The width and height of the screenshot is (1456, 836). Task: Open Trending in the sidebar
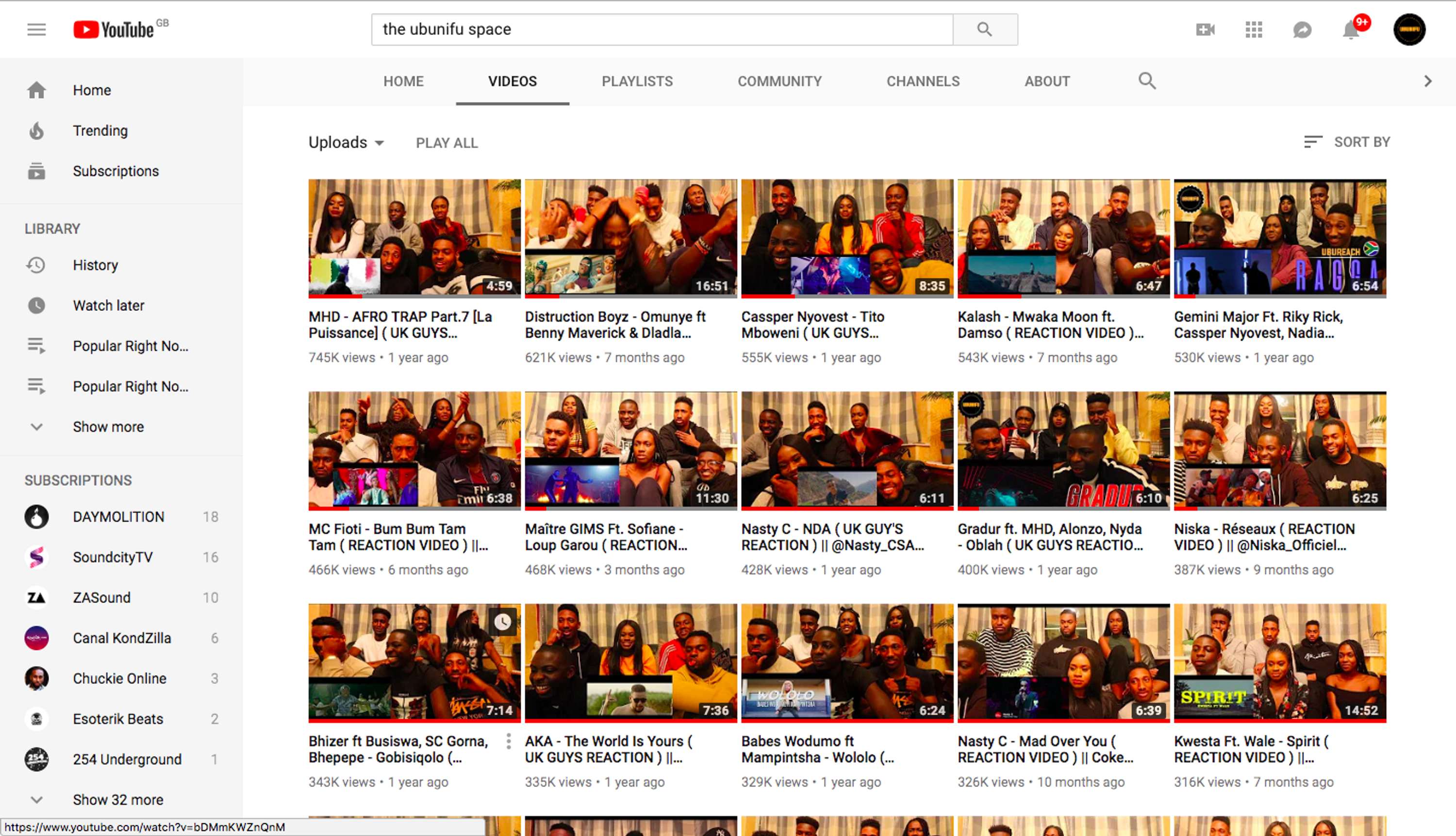click(x=121, y=131)
